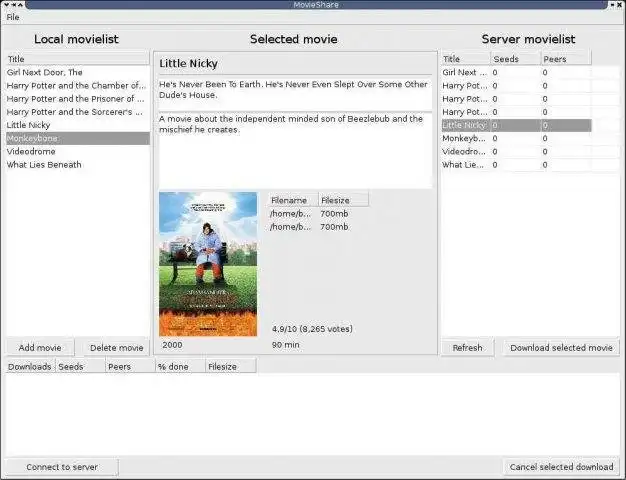Click the Filesize header in downloads table
This screenshot has height=480, width=626.
(x=230, y=367)
